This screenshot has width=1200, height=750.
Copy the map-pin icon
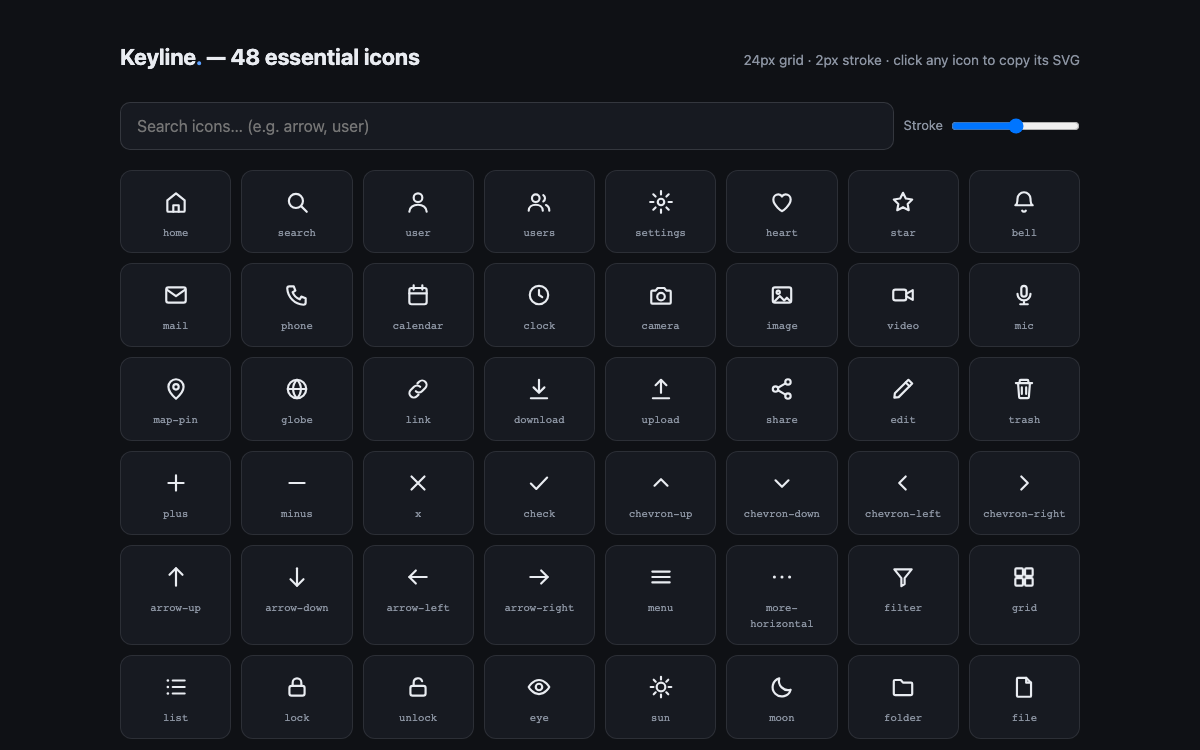click(x=175, y=399)
